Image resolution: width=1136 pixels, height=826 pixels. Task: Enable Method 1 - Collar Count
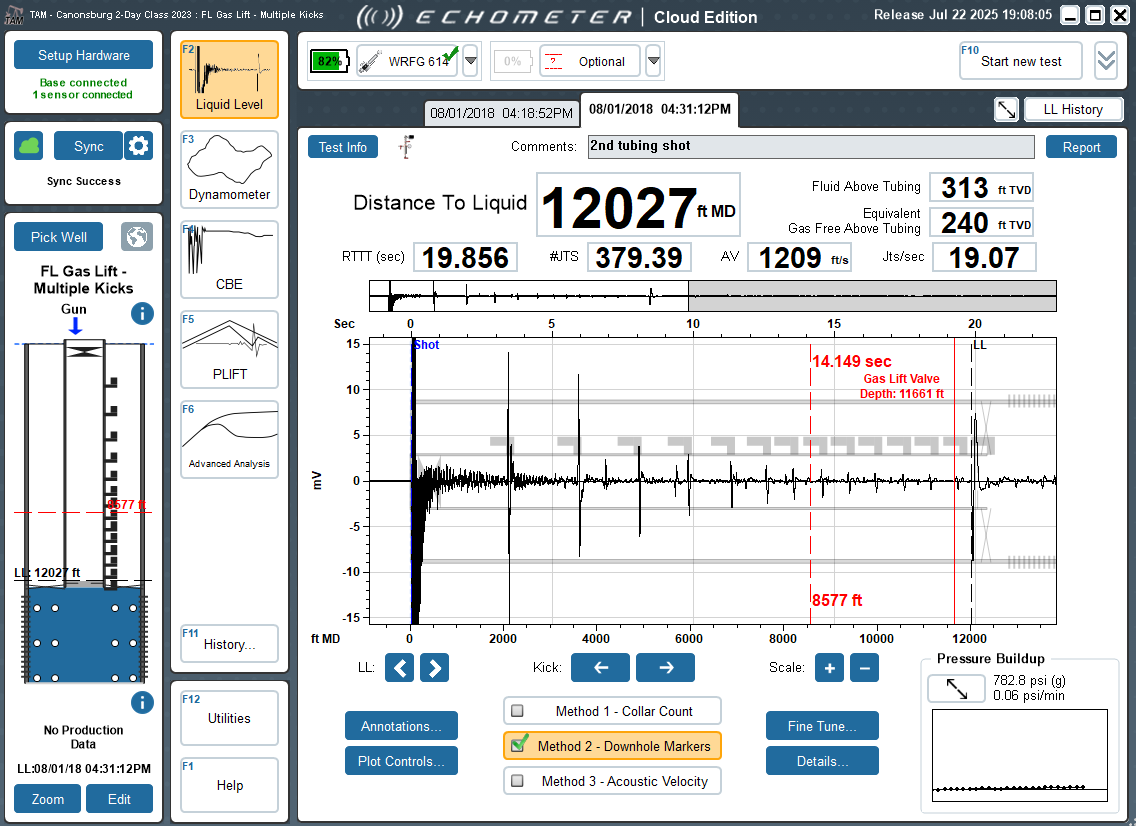coord(611,711)
